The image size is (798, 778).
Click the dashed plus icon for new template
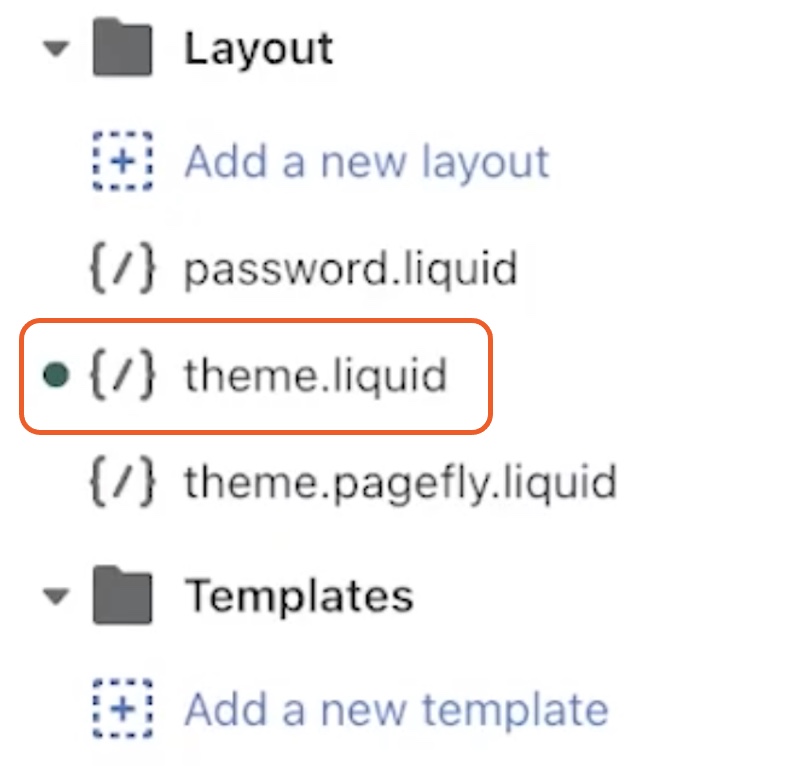pos(123,708)
